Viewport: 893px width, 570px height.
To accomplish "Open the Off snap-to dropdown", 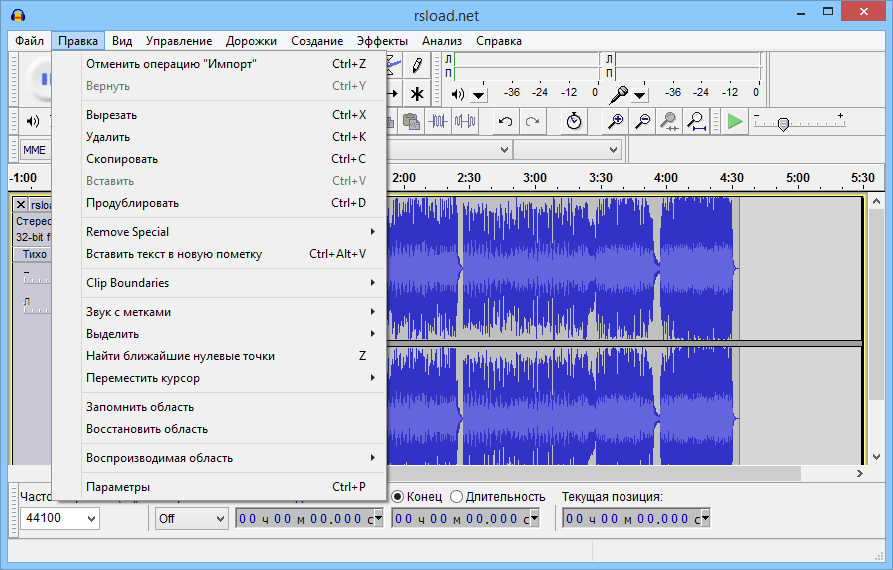I will point(191,519).
